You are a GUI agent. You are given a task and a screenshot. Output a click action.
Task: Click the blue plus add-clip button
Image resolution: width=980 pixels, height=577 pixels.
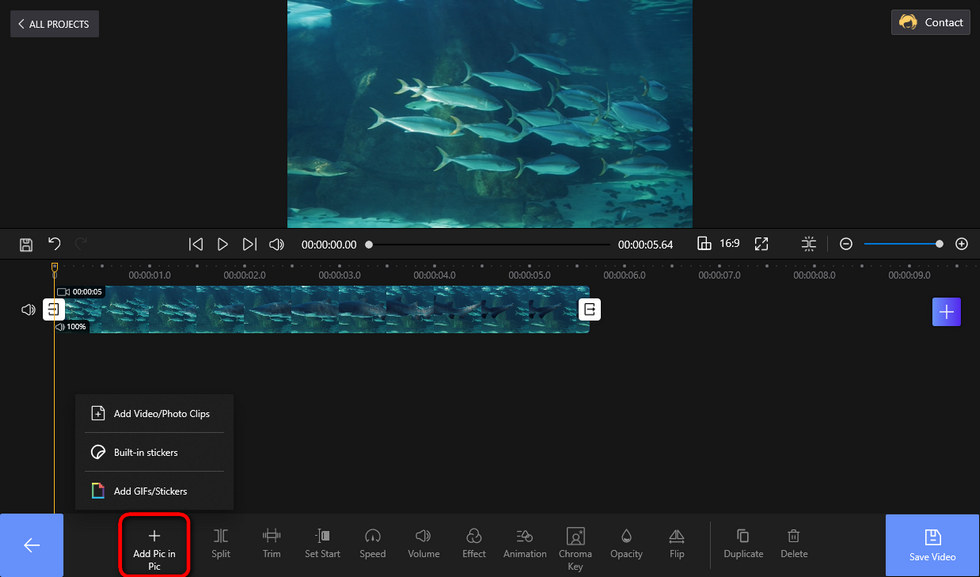coord(946,311)
